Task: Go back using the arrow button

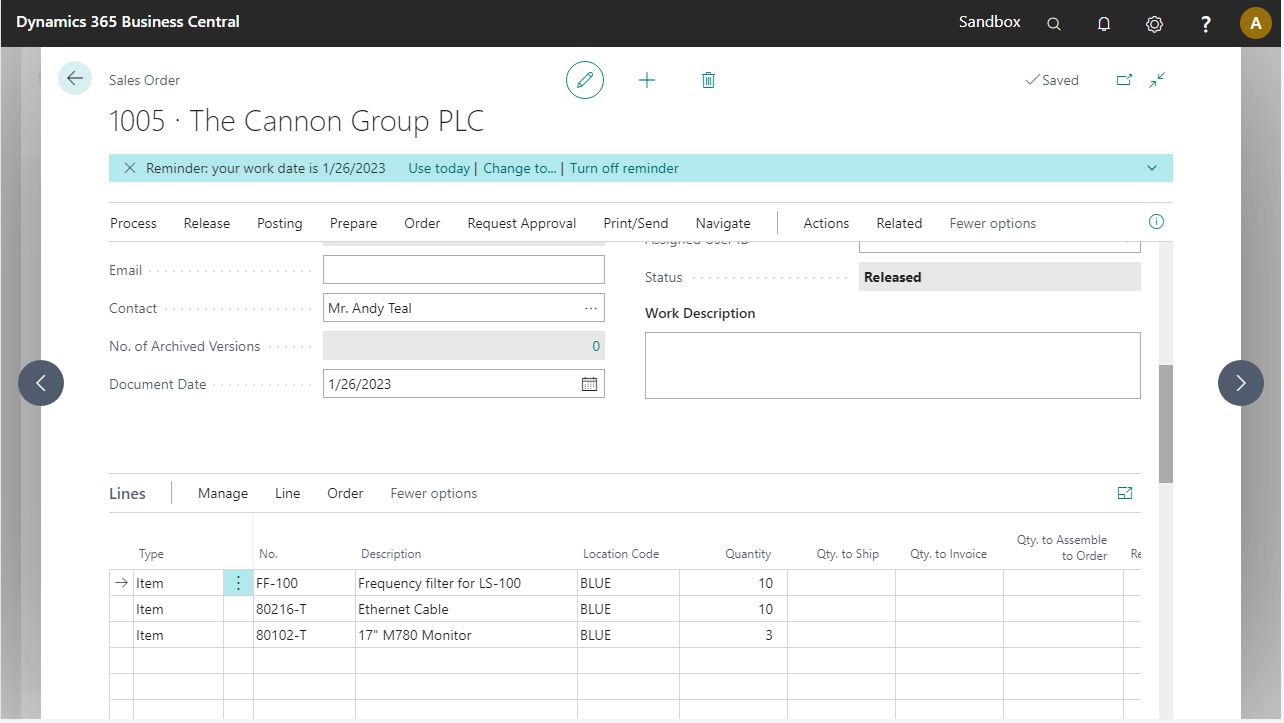Action: [75, 78]
